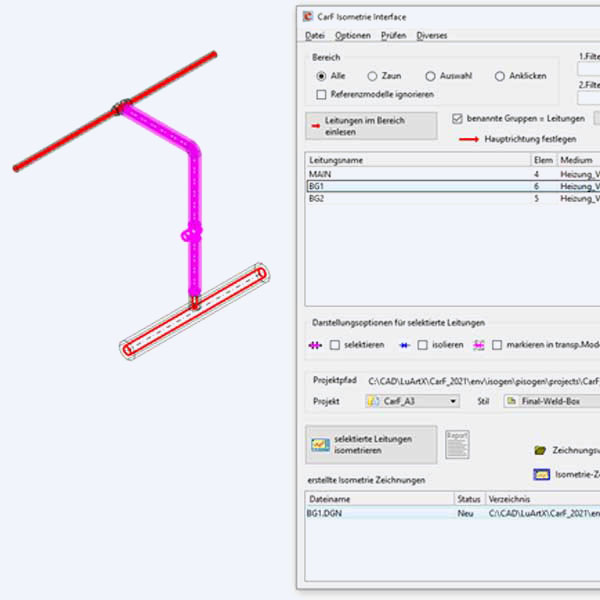
Task: Click the magenta selektieren pipe icon
Action: click(315, 346)
